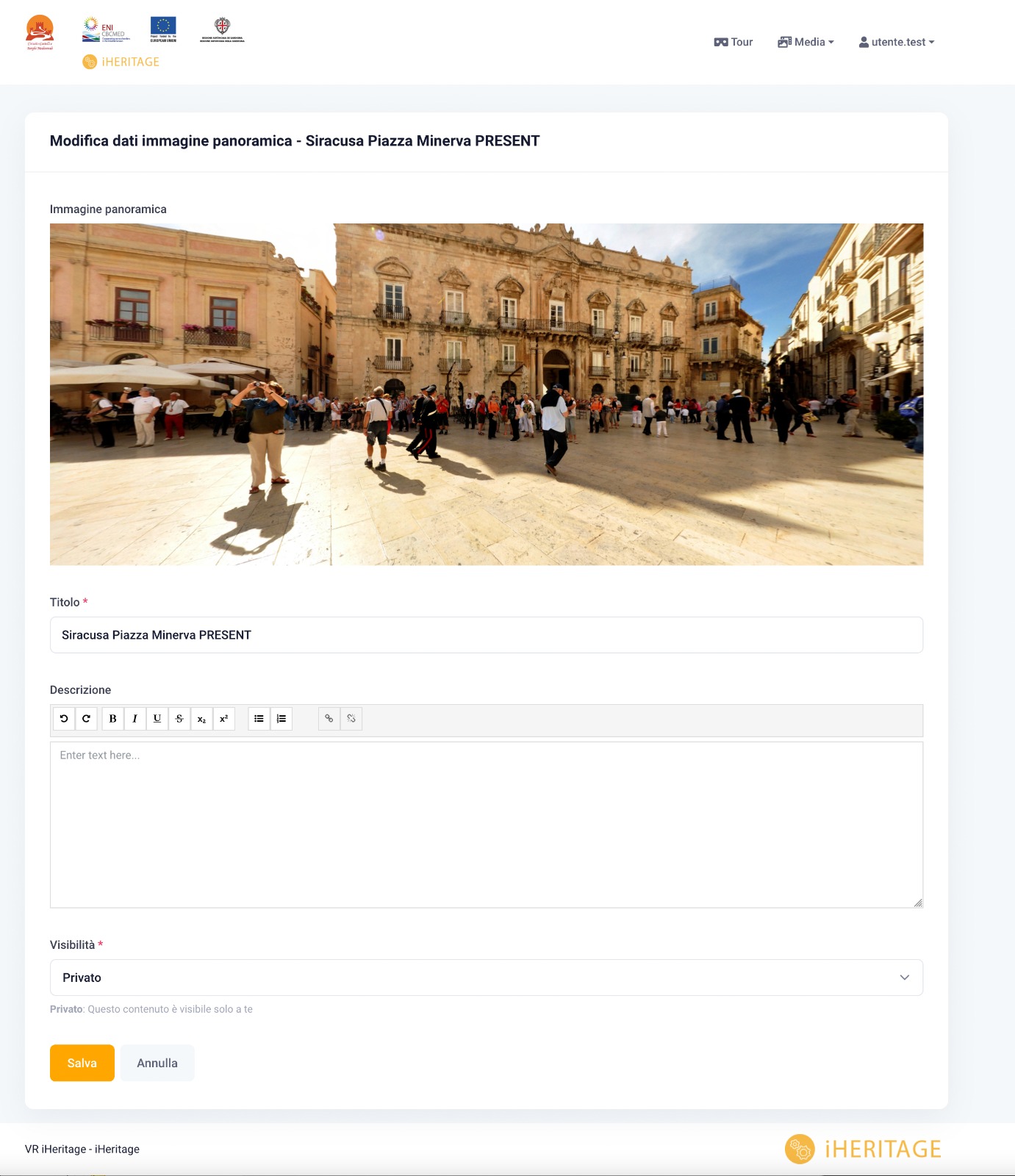
Task: Click the iHERITAGE logo in header
Action: pos(121,62)
